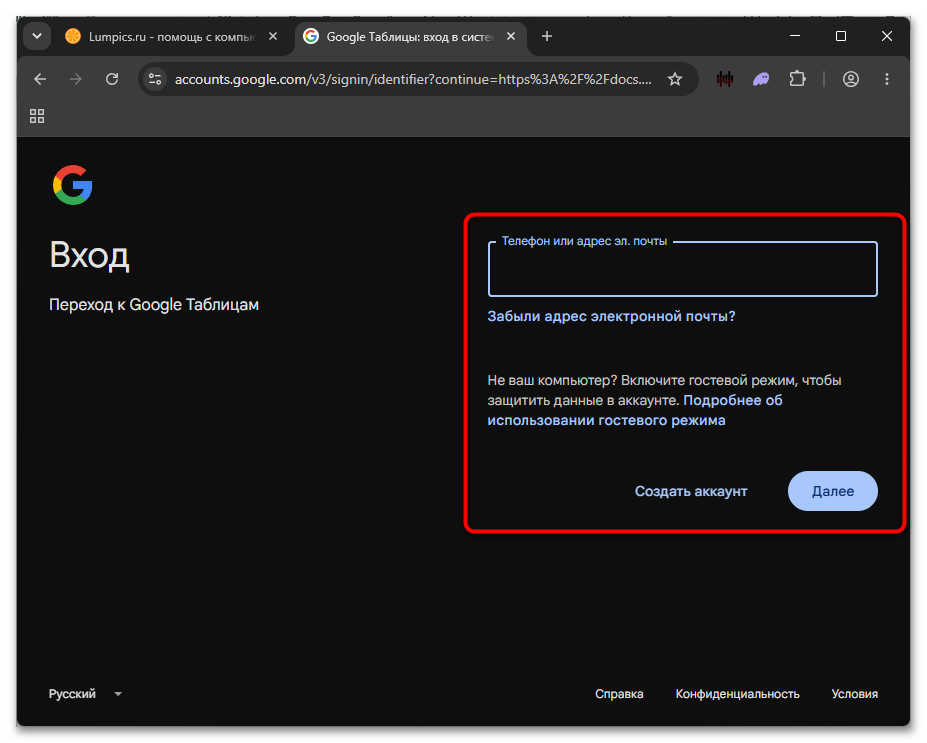The image size is (927, 743).
Task: Open the Условия footer link
Action: click(854, 694)
